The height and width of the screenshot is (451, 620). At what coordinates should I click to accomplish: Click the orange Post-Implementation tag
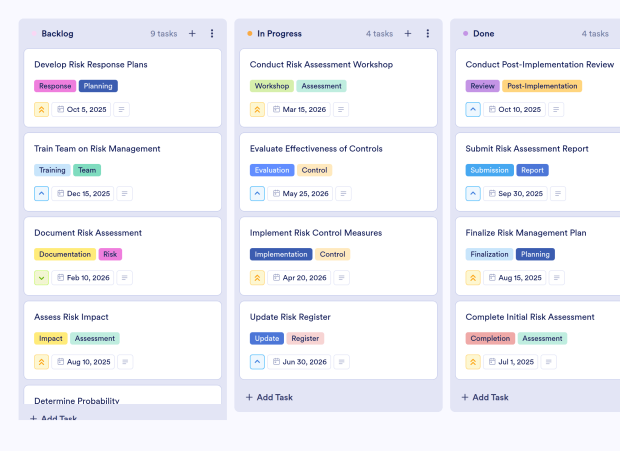coord(542,86)
